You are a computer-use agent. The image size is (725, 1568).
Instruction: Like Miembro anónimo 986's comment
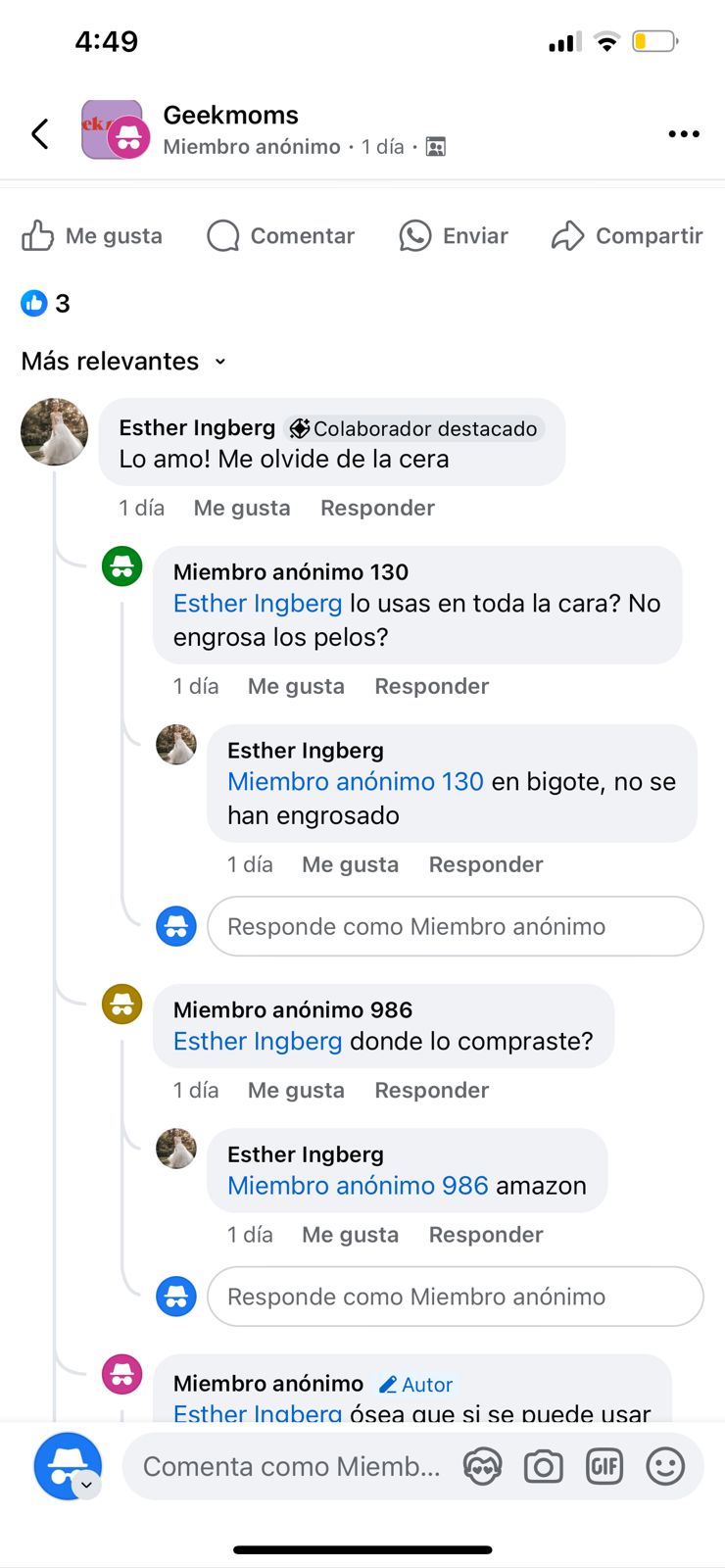coord(296,1091)
